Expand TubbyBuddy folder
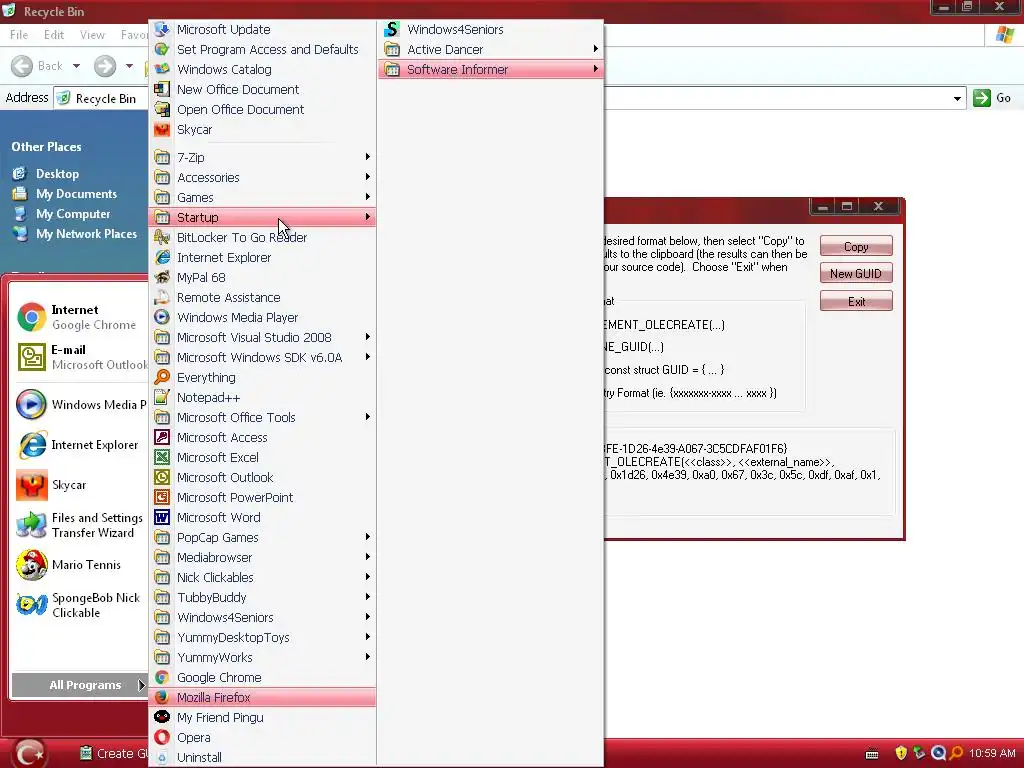The height and width of the screenshot is (768, 1024). pyautogui.click(x=263, y=598)
